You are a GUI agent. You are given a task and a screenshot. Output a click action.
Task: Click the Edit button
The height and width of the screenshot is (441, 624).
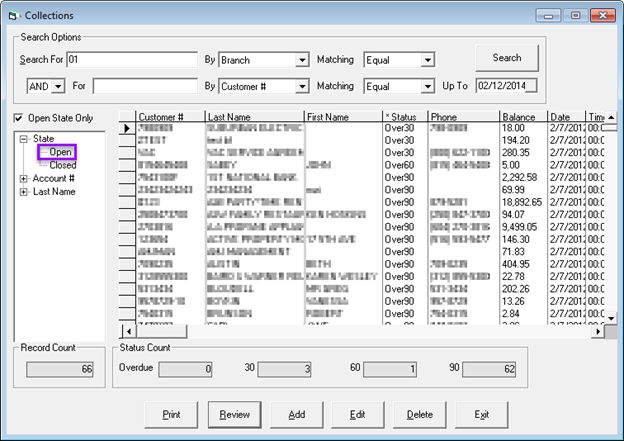(358, 415)
